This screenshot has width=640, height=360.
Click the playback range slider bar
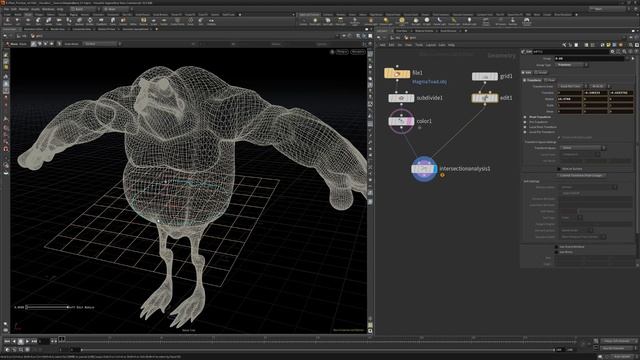point(317,350)
